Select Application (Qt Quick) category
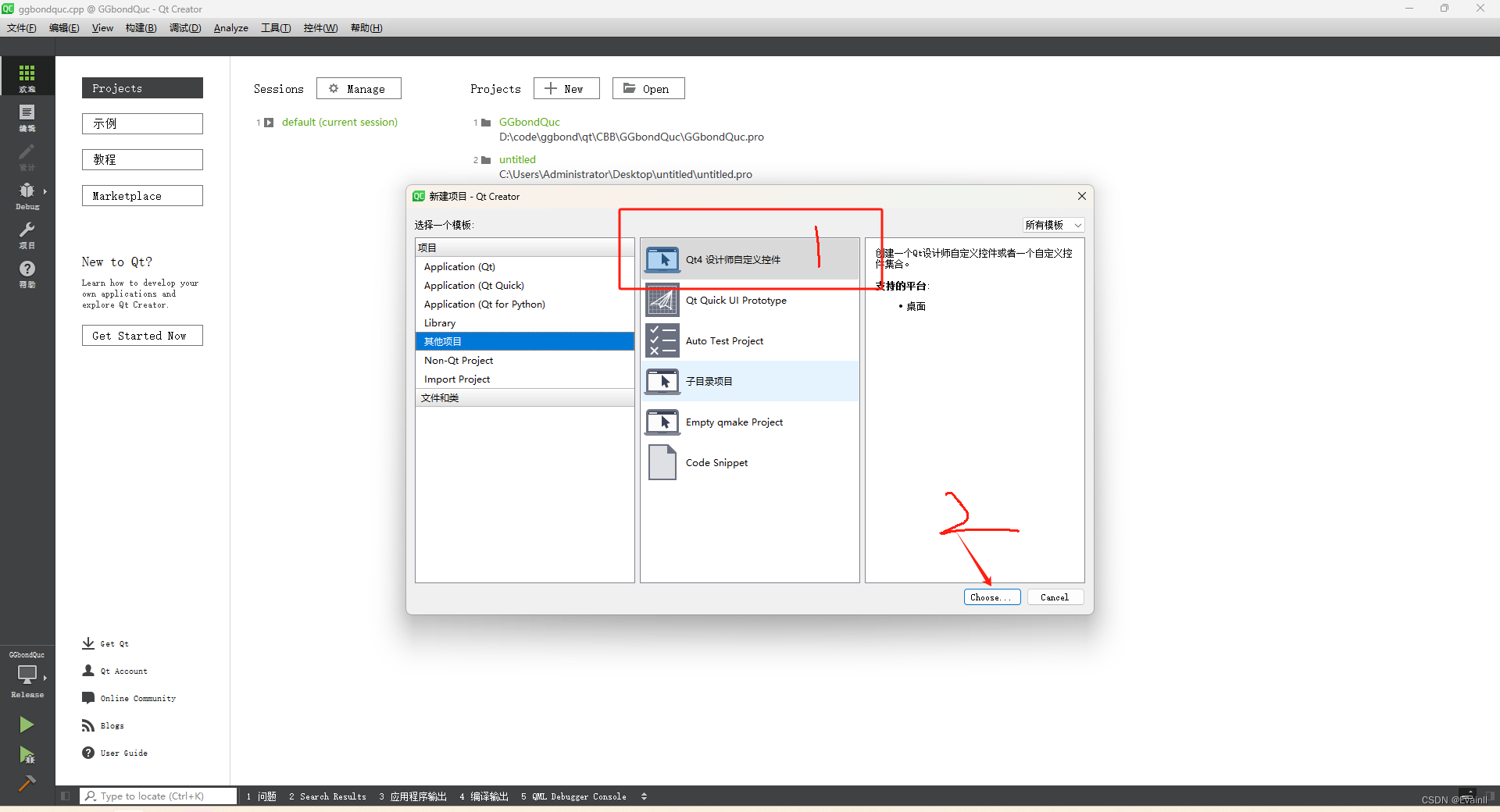This screenshot has height=812, width=1500. [525, 286]
